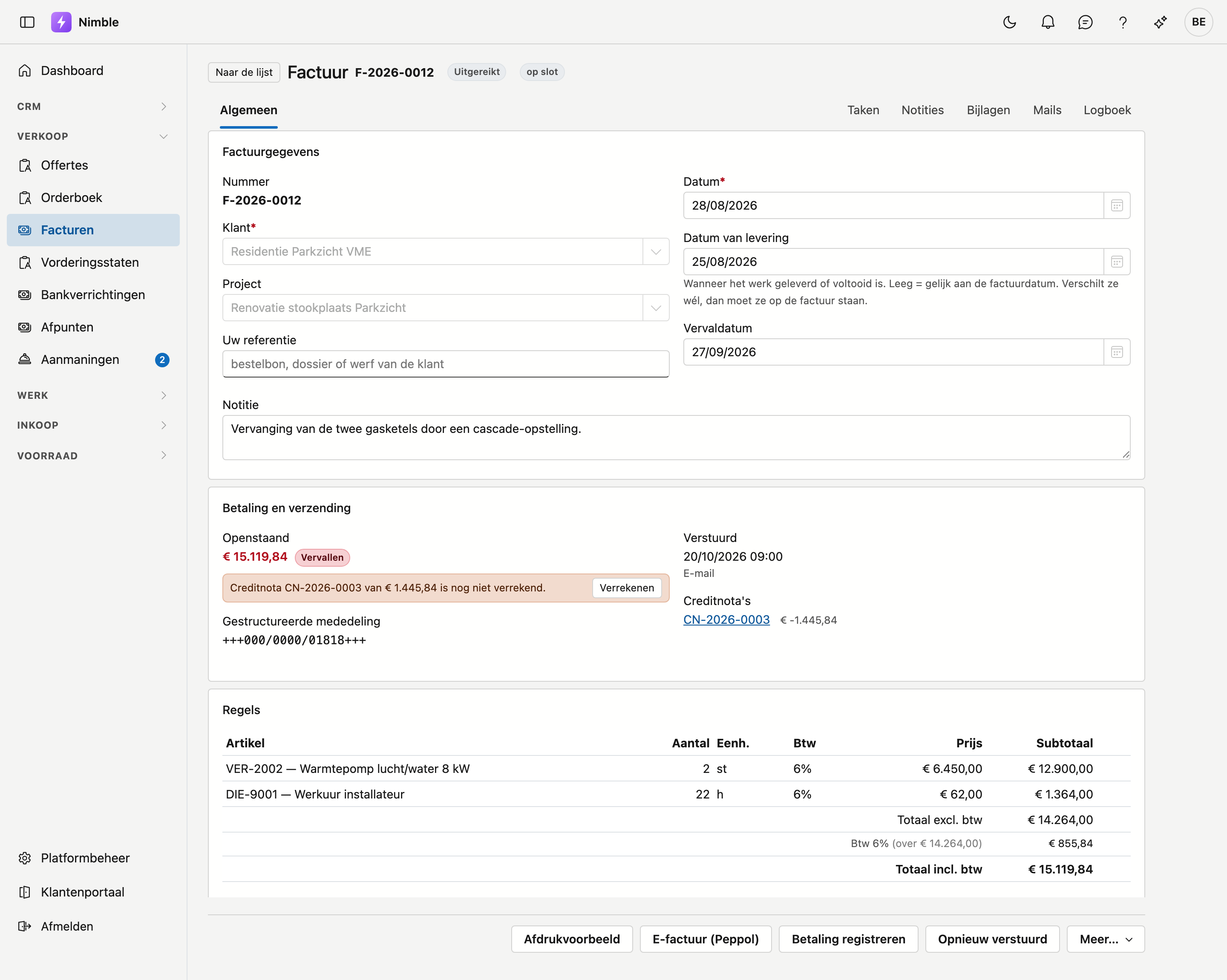Screen dimensions: 1227x980
Task: Click the Naar de lijst button
Action: [244, 72]
